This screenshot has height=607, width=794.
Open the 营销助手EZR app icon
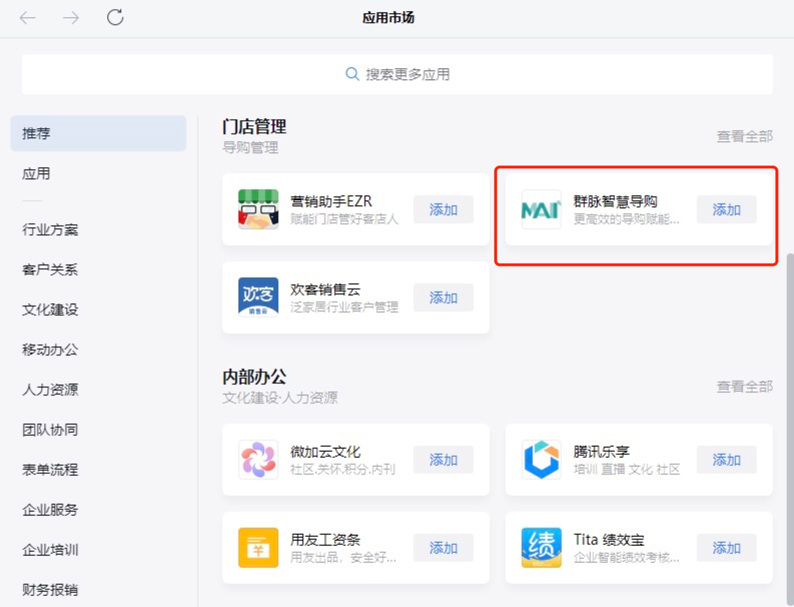258,209
